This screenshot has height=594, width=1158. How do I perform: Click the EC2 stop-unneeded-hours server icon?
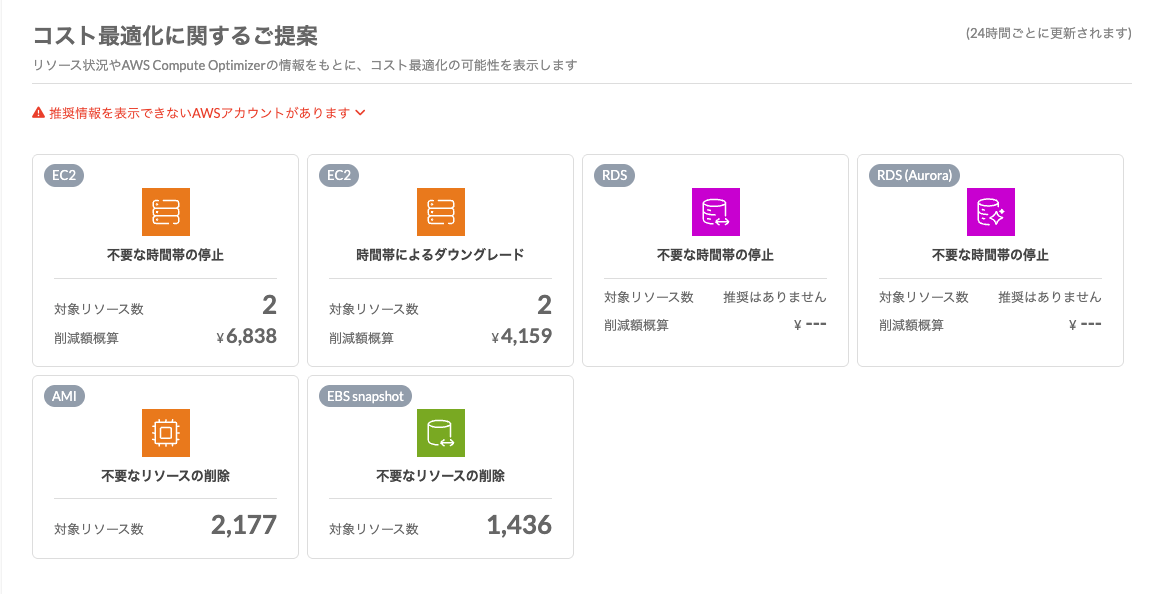tap(165, 212)
